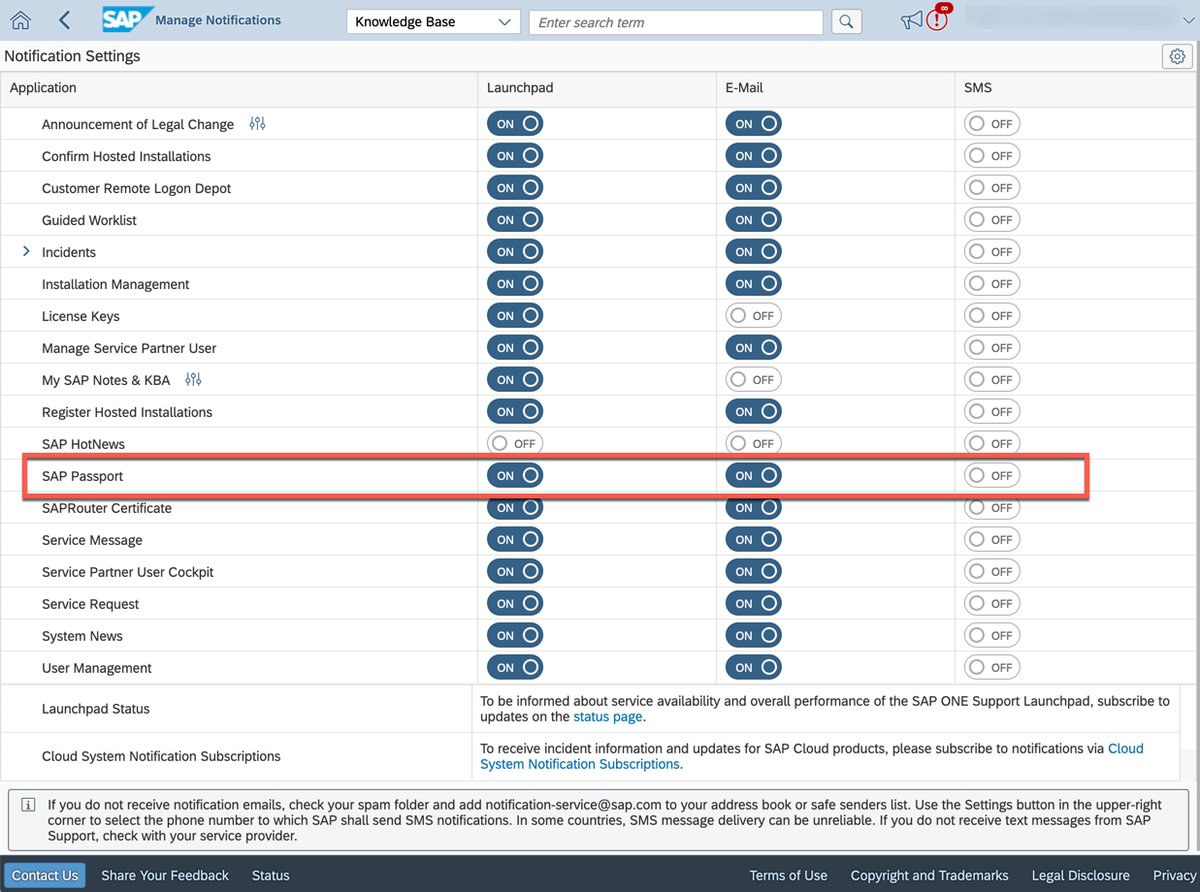This screenshot has height=892, width=1200.
Task: Run search with magnifier button
Action: (846, 22)
